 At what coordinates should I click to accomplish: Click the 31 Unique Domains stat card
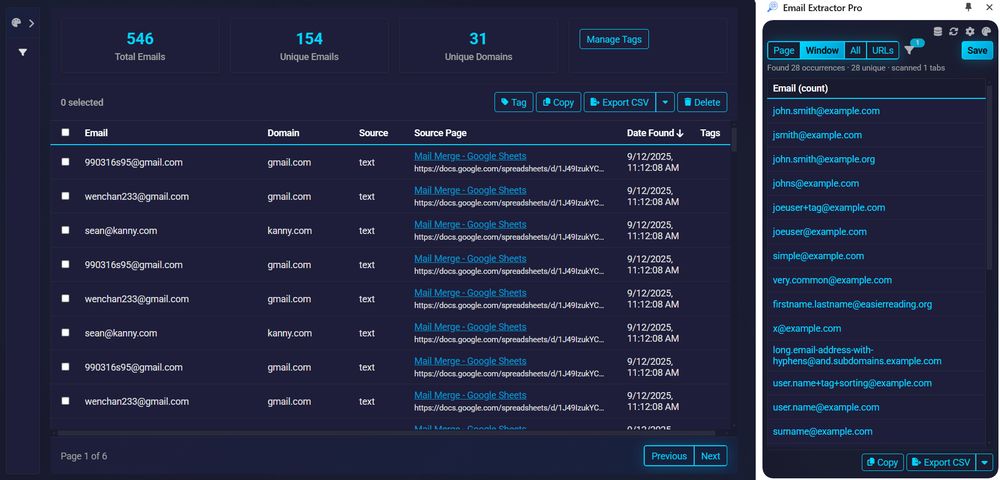coord(478,46)
